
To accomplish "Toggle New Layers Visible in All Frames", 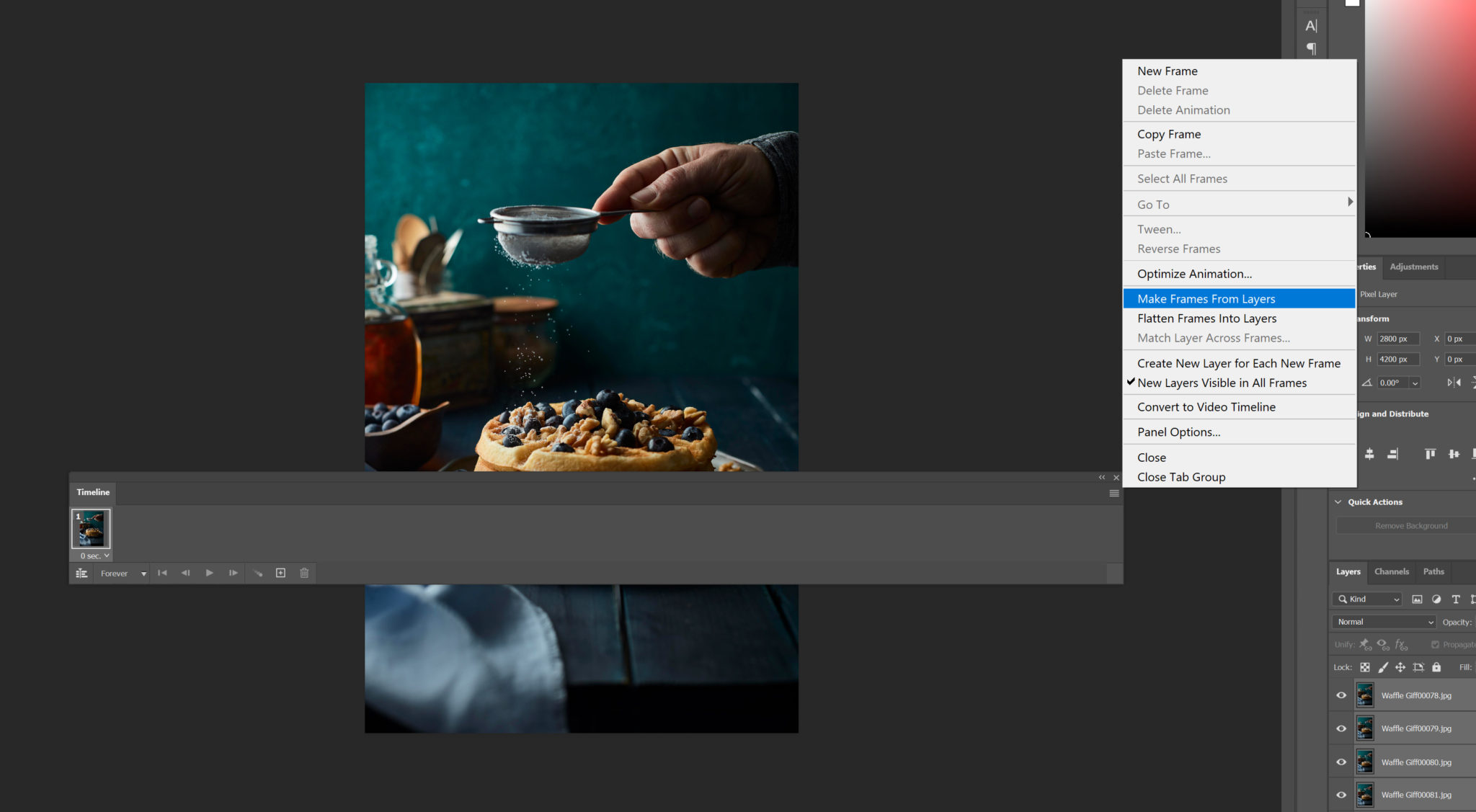I will click(1239, 383).
